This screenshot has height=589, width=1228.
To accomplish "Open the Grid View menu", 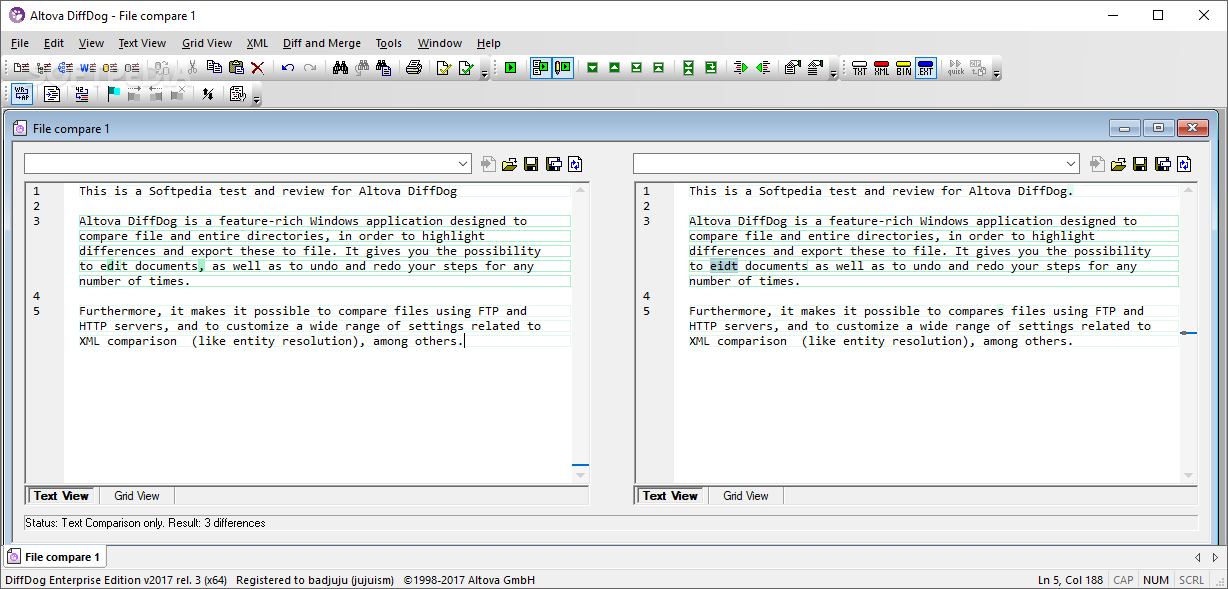I will tap(207, 43).
